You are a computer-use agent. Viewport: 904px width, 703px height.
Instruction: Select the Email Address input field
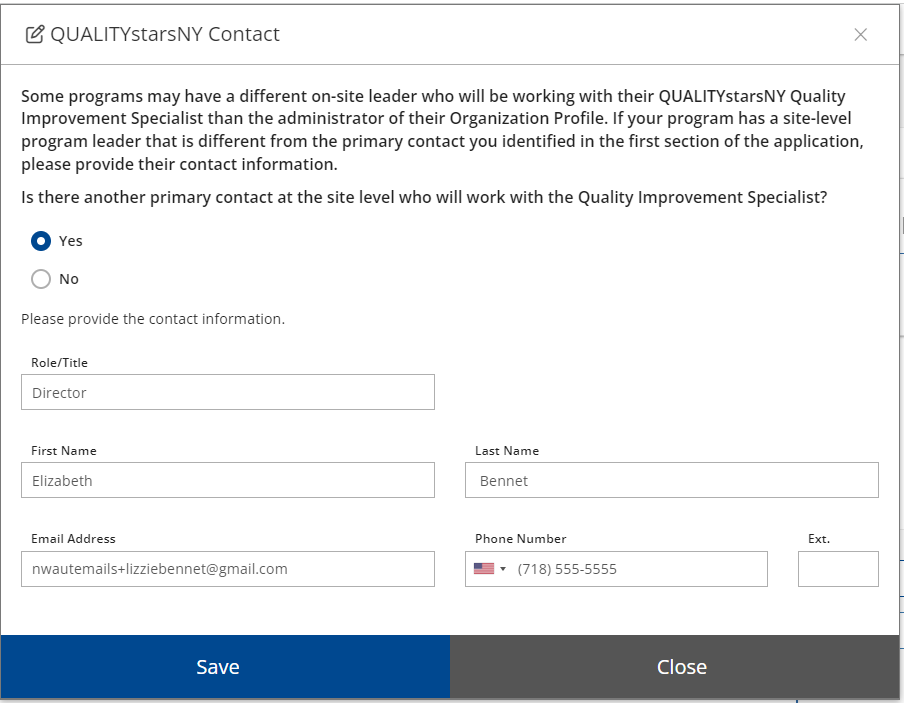coord(228,569)
